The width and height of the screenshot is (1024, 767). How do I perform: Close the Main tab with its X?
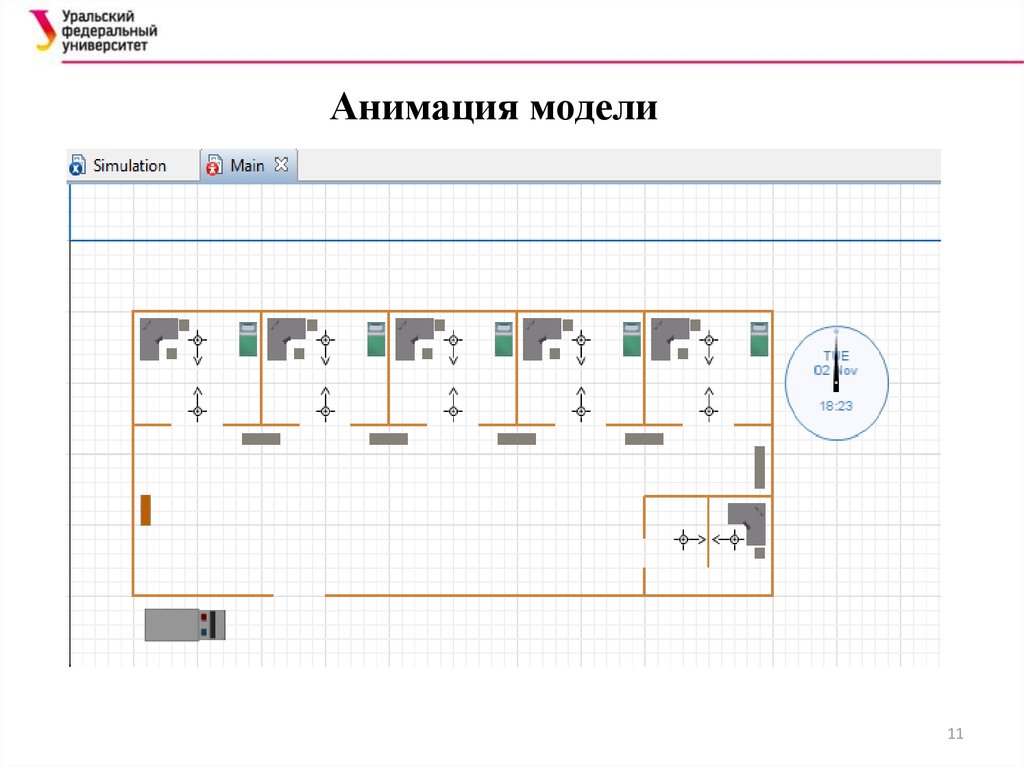pyautogui.click(x=281, y=165)
